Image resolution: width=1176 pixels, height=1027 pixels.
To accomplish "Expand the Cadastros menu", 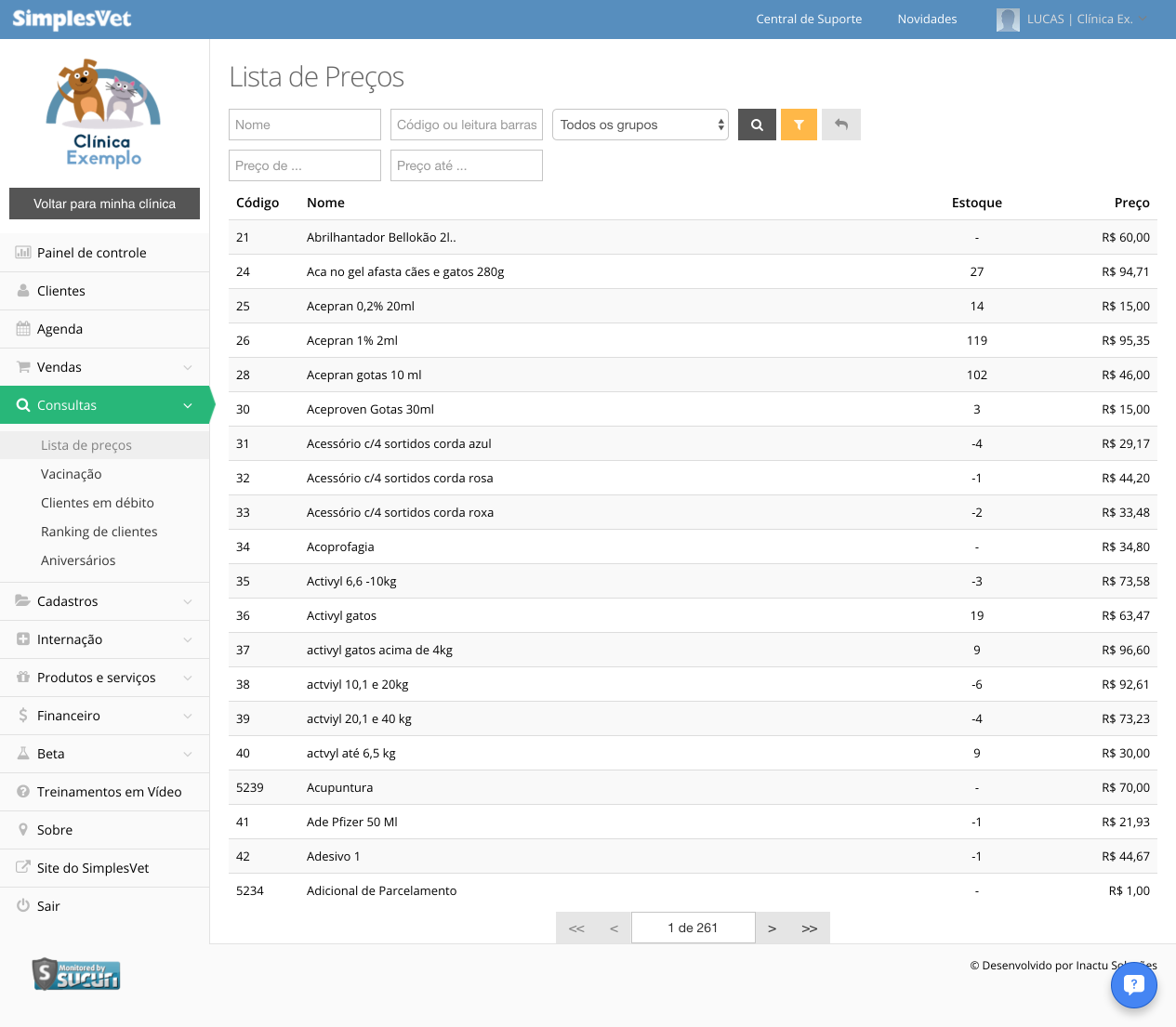I will click(x=104, y=601).
